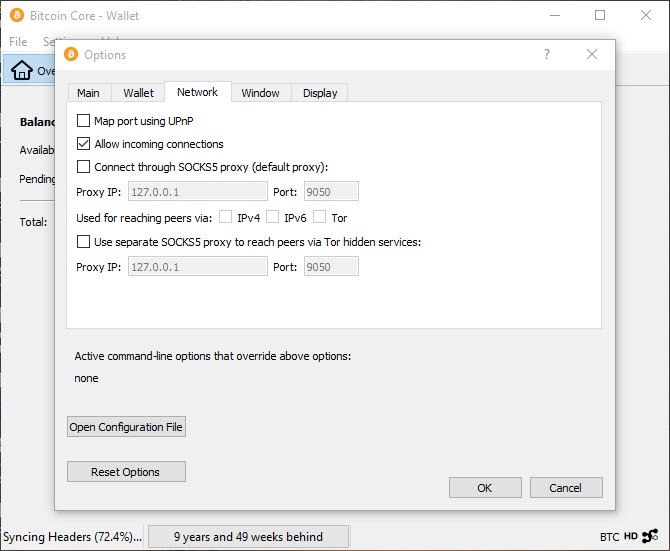Confirm settings with OK button

(x=485, y=488)
